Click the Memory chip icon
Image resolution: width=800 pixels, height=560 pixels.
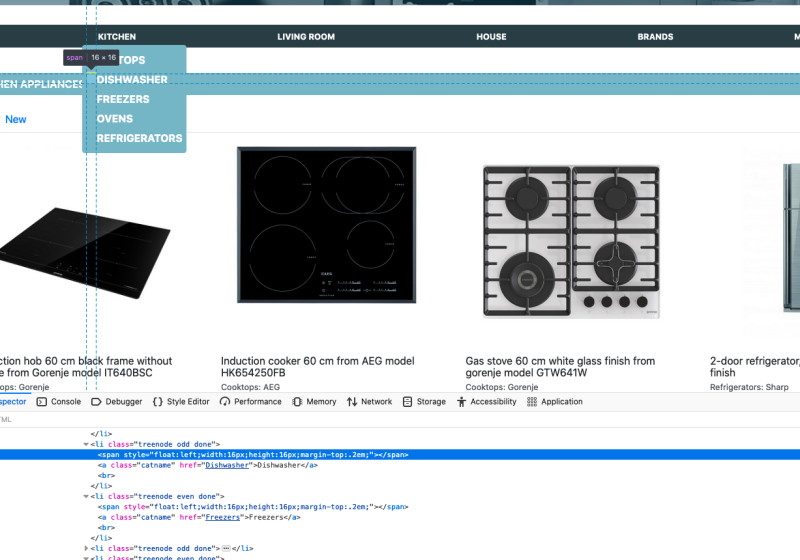297,402
